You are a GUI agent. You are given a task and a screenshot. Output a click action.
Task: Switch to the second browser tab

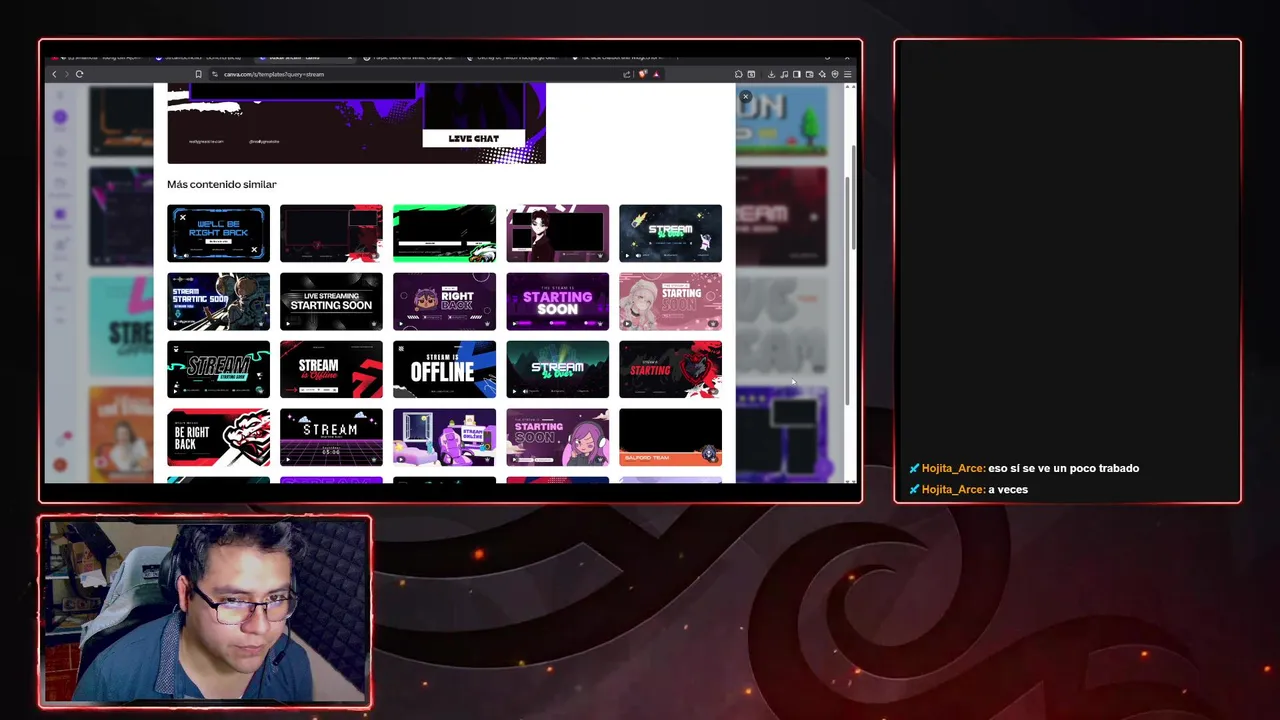pyautogui.click(x=203, y=58)
